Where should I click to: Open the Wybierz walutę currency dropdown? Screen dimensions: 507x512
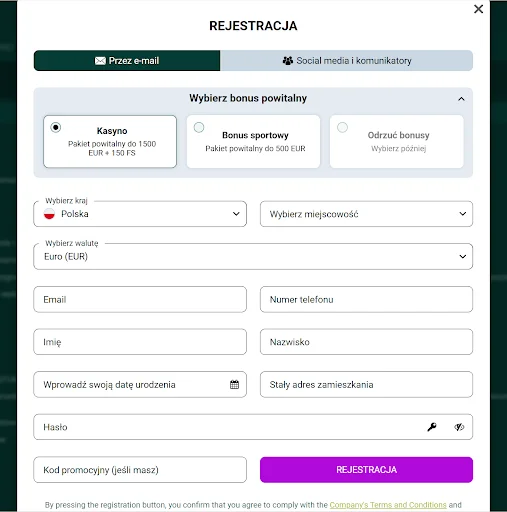coord(253,256)
